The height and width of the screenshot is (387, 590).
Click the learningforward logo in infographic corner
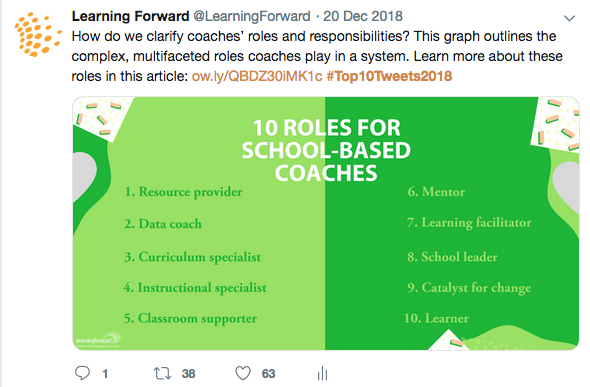(99, 340)
